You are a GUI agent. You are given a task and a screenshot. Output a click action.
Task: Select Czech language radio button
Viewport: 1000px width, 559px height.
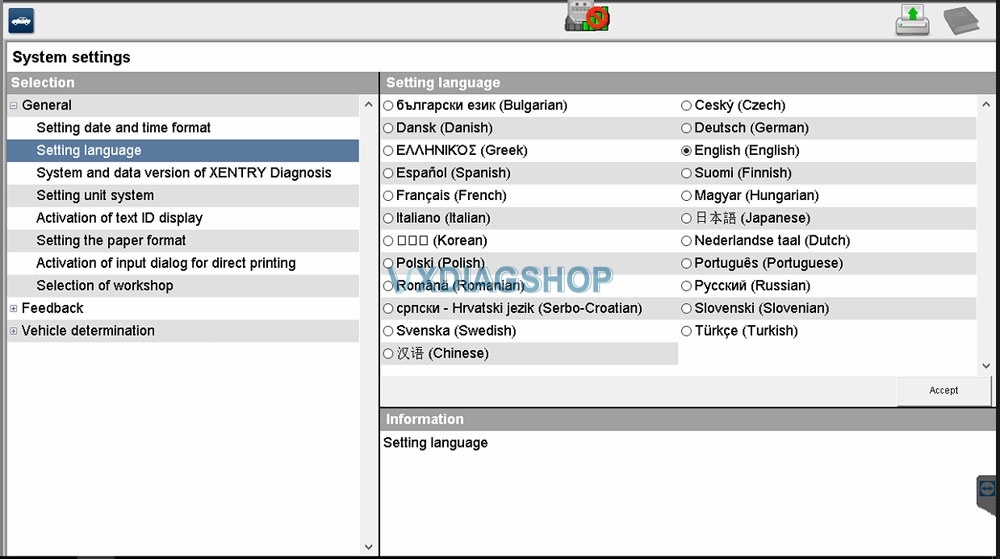pyautogui.click(x=686, y=106)
